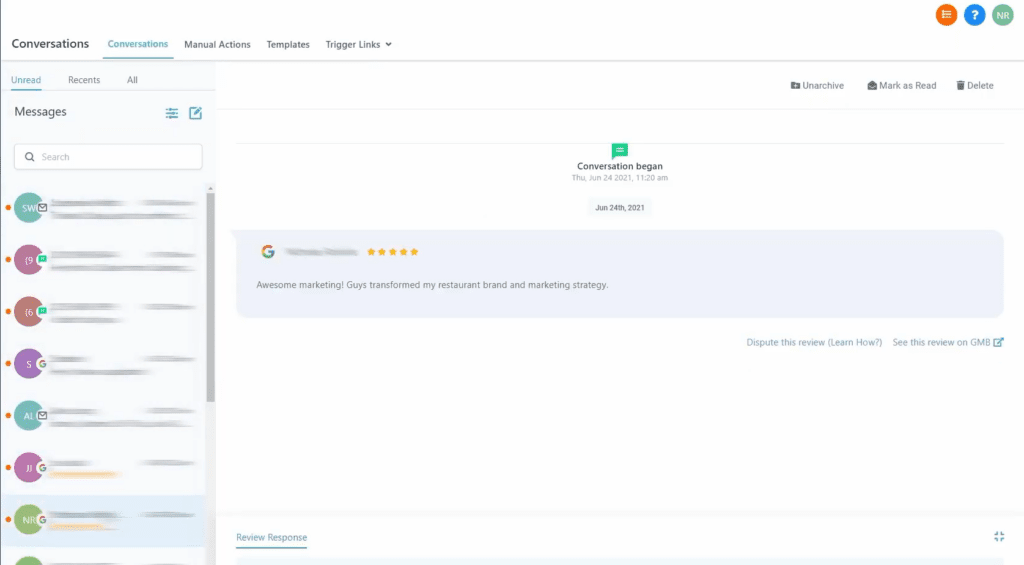
Task: Open the blue help question mark icon
Action: coord(974,15)
